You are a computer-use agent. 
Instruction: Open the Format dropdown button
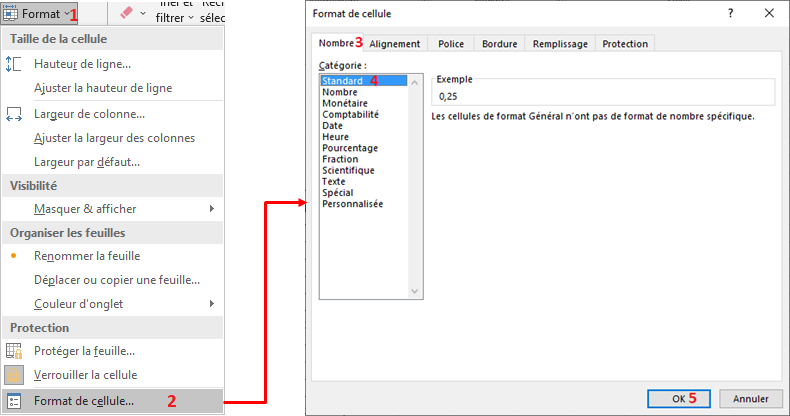tap(38, 14)
